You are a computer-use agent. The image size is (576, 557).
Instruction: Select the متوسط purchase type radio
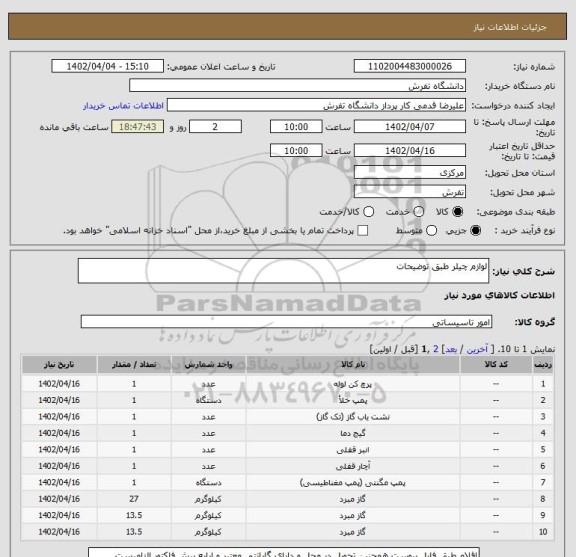(432, 230)
